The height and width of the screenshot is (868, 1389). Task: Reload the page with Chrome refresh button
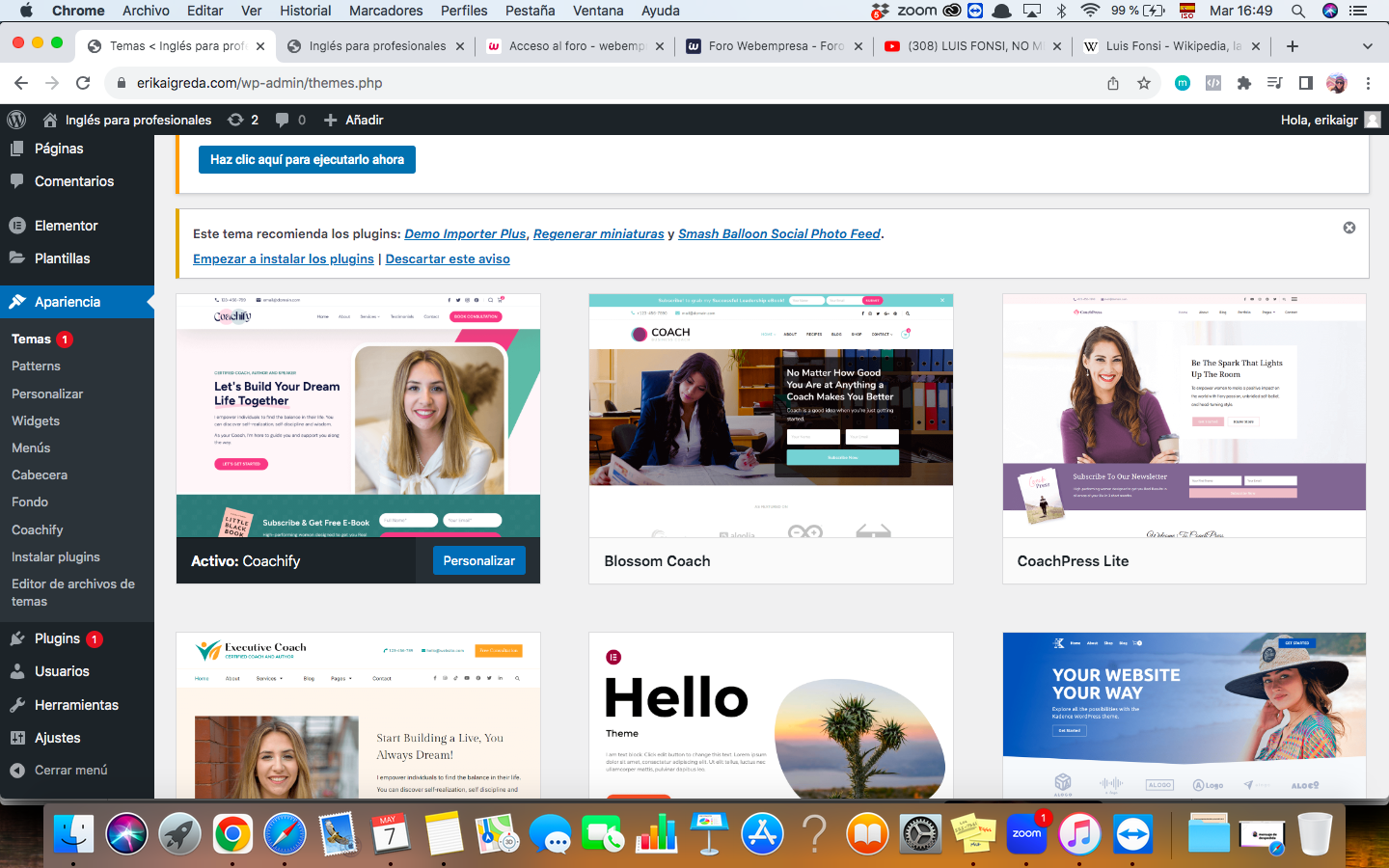click(x=83, y=83)
